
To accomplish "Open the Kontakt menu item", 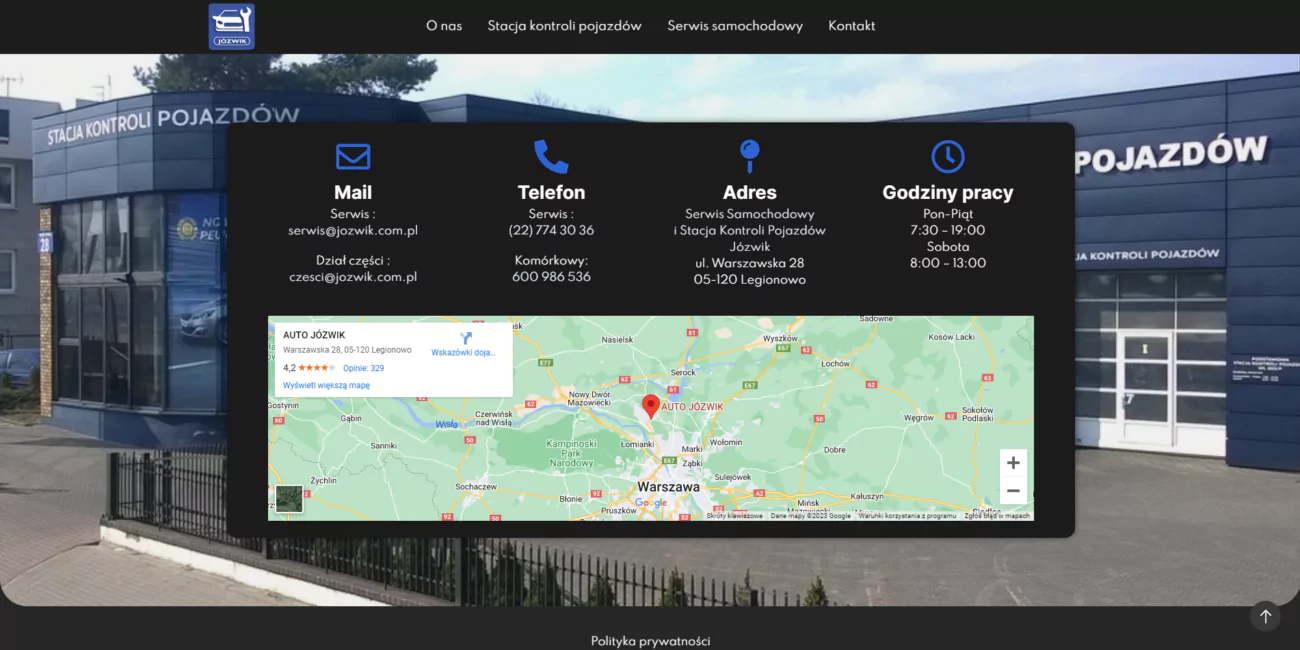I will 851,26.
